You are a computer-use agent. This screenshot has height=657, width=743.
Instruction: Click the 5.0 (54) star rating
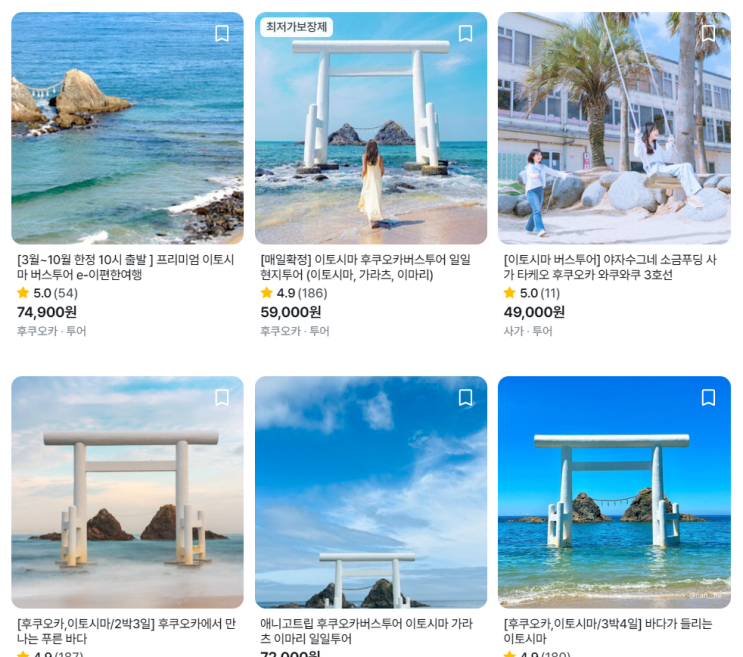[x=47, y=293]
